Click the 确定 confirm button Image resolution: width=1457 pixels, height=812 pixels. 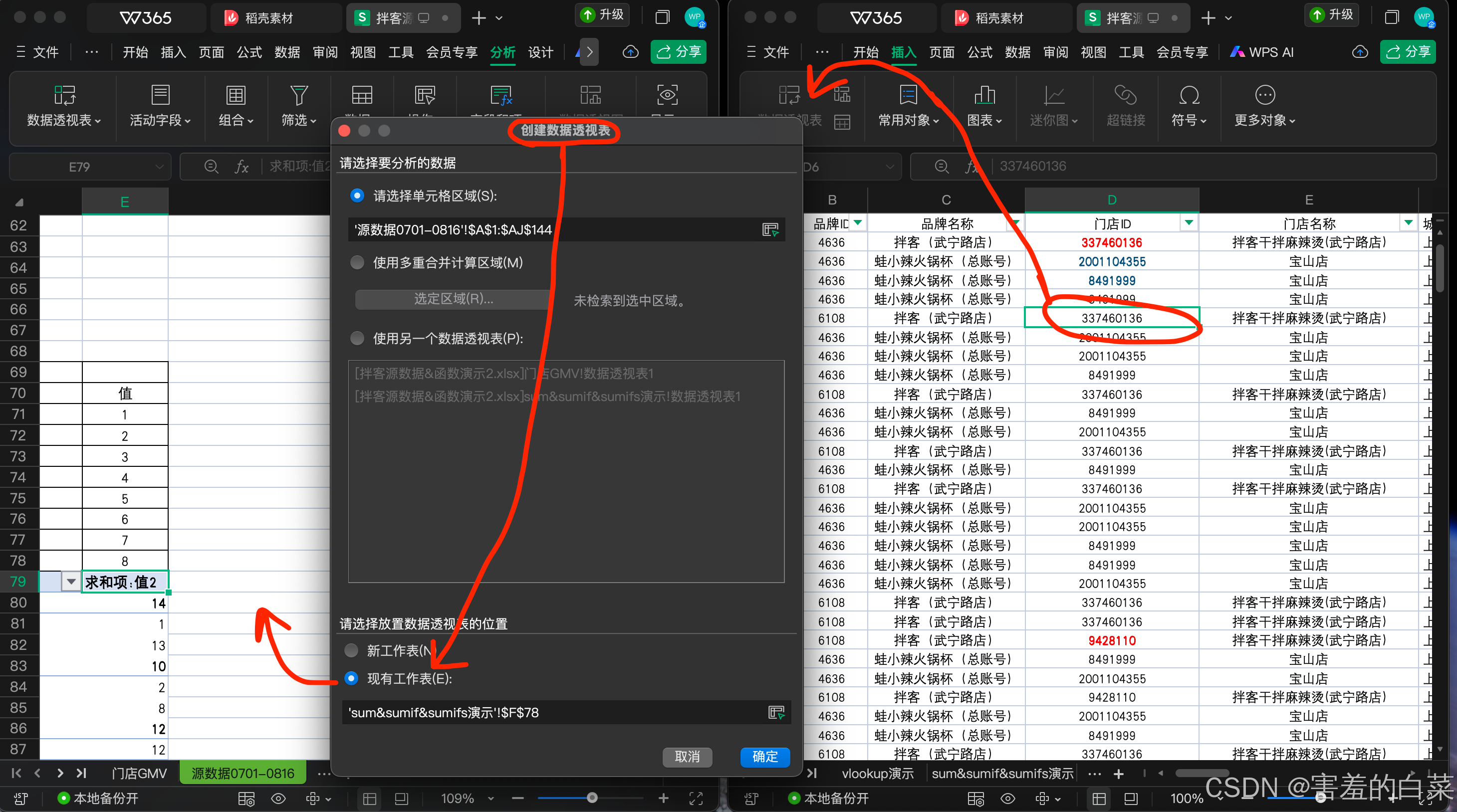point(765,757)
